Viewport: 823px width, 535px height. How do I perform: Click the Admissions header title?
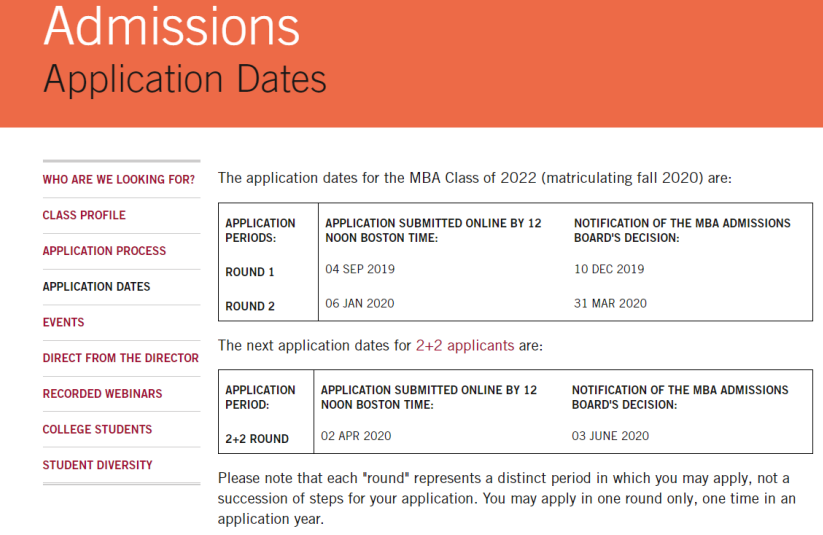pos(171,27)
